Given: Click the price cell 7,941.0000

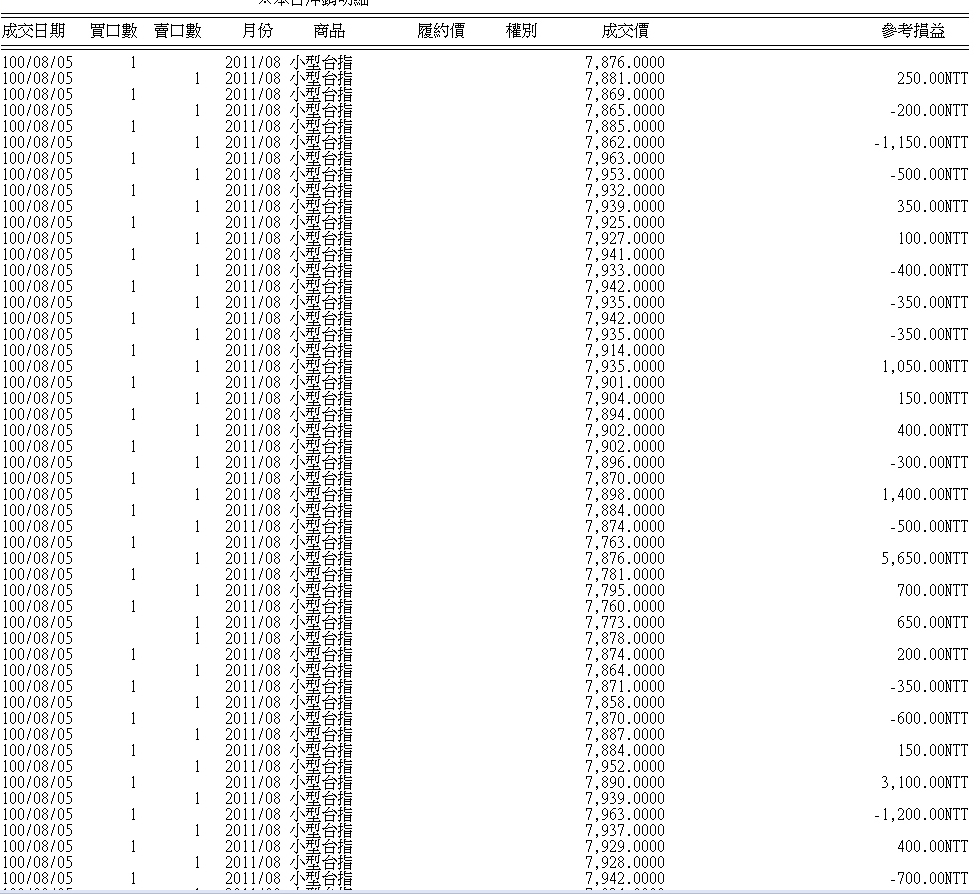Looking at the screenshot, I should 625,255.
